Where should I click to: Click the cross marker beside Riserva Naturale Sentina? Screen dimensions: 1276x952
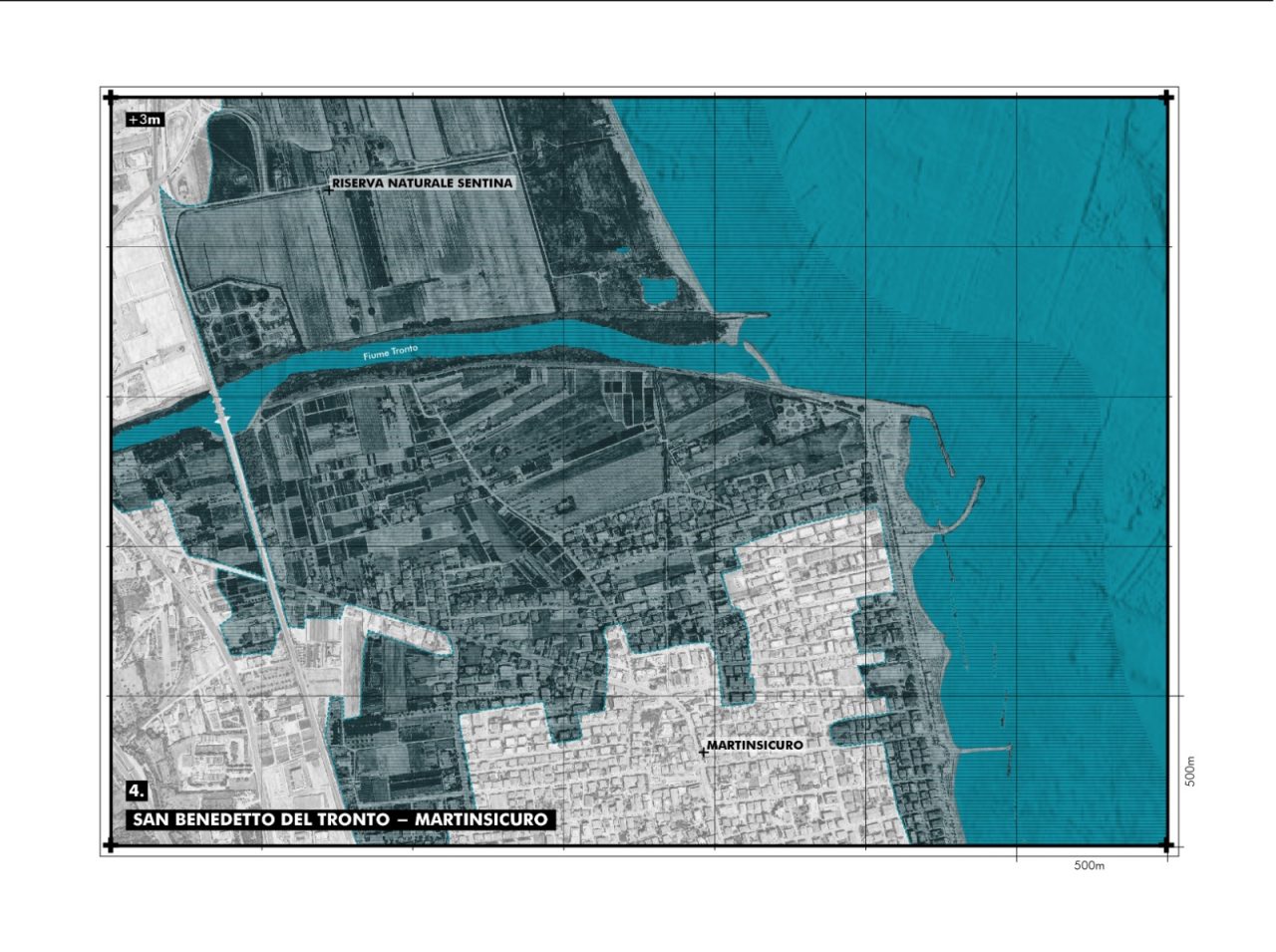pos(329,187)
